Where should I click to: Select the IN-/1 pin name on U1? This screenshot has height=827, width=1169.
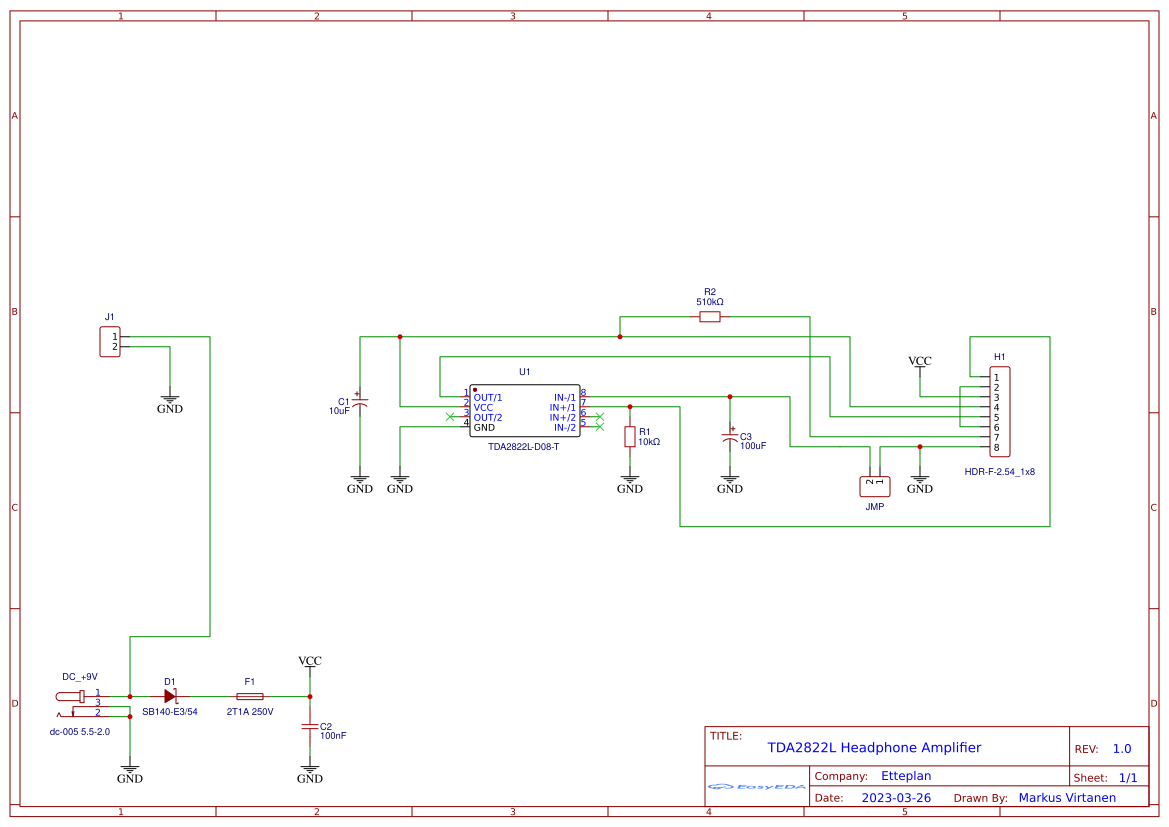tap(564, 397)
